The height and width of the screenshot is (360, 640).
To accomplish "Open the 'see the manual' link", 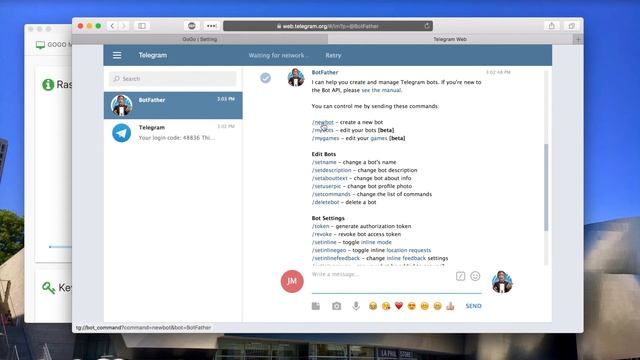I will [x=381, y=90].
